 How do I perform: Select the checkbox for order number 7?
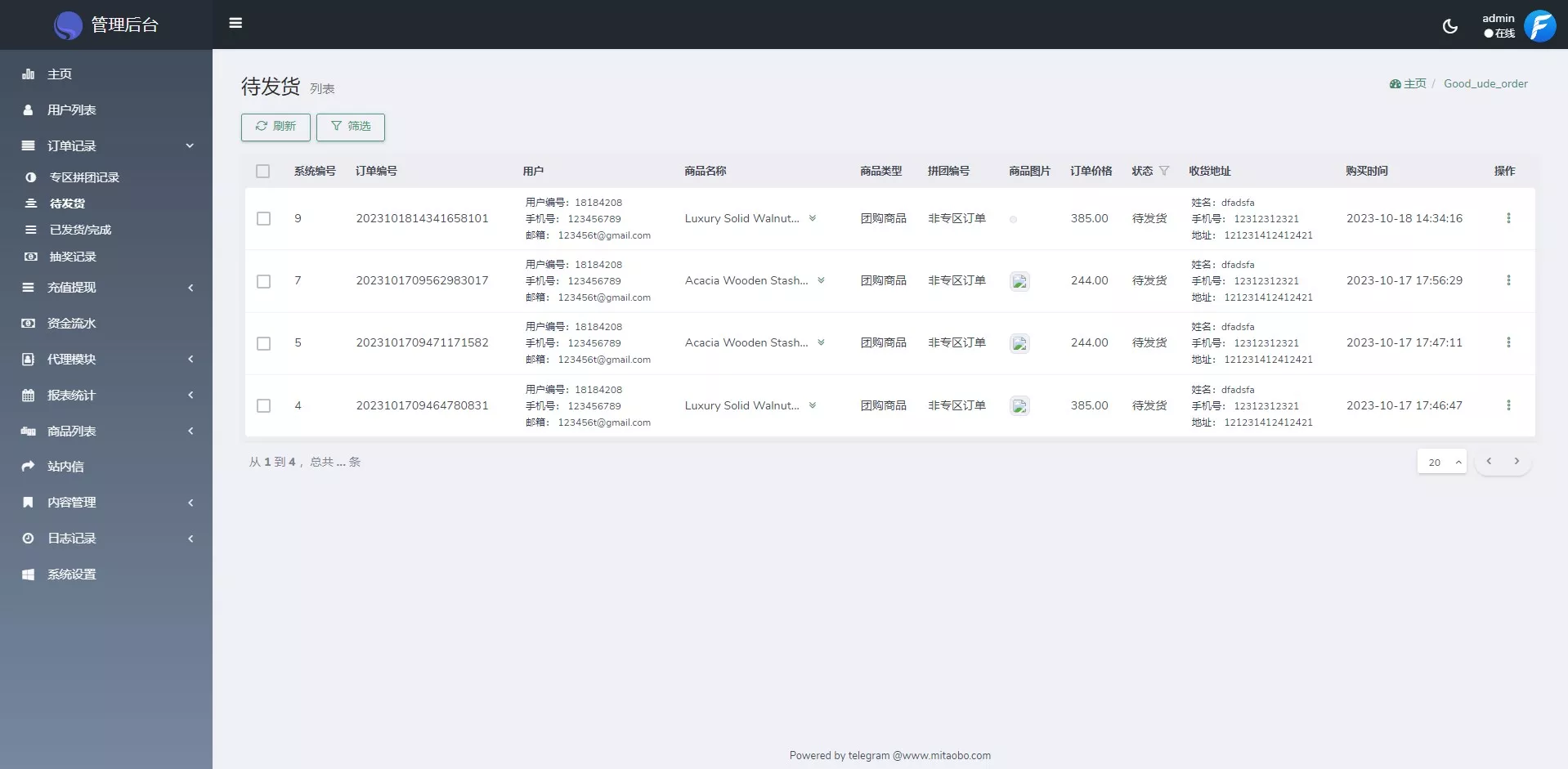point(263,281)
